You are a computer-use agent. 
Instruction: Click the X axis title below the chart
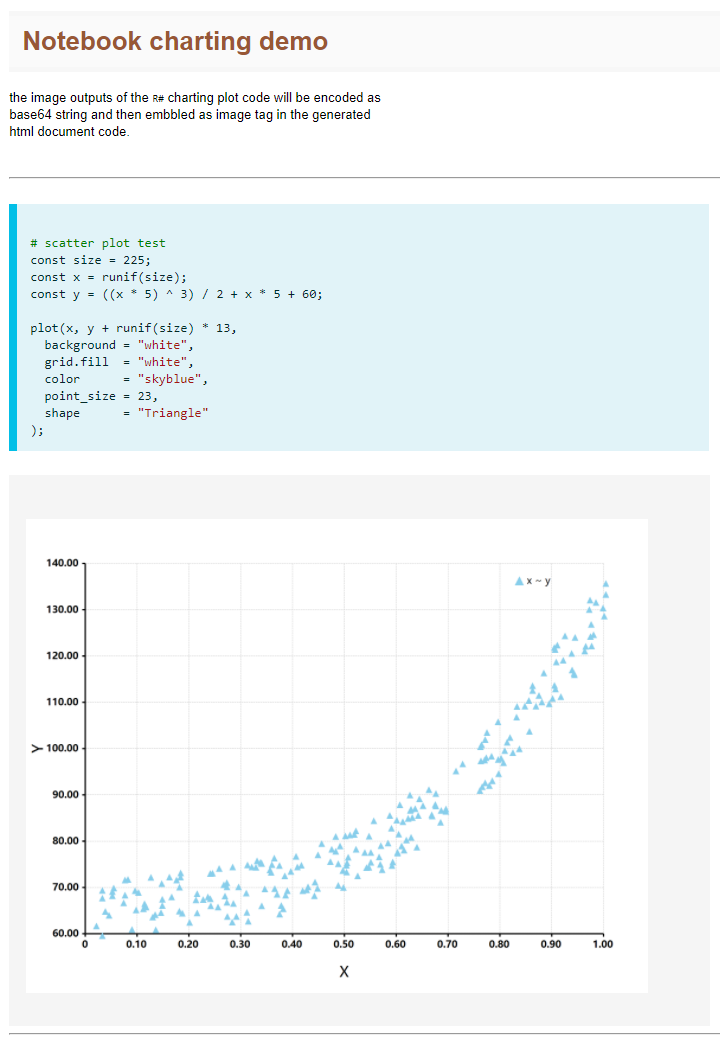[344, 971]
